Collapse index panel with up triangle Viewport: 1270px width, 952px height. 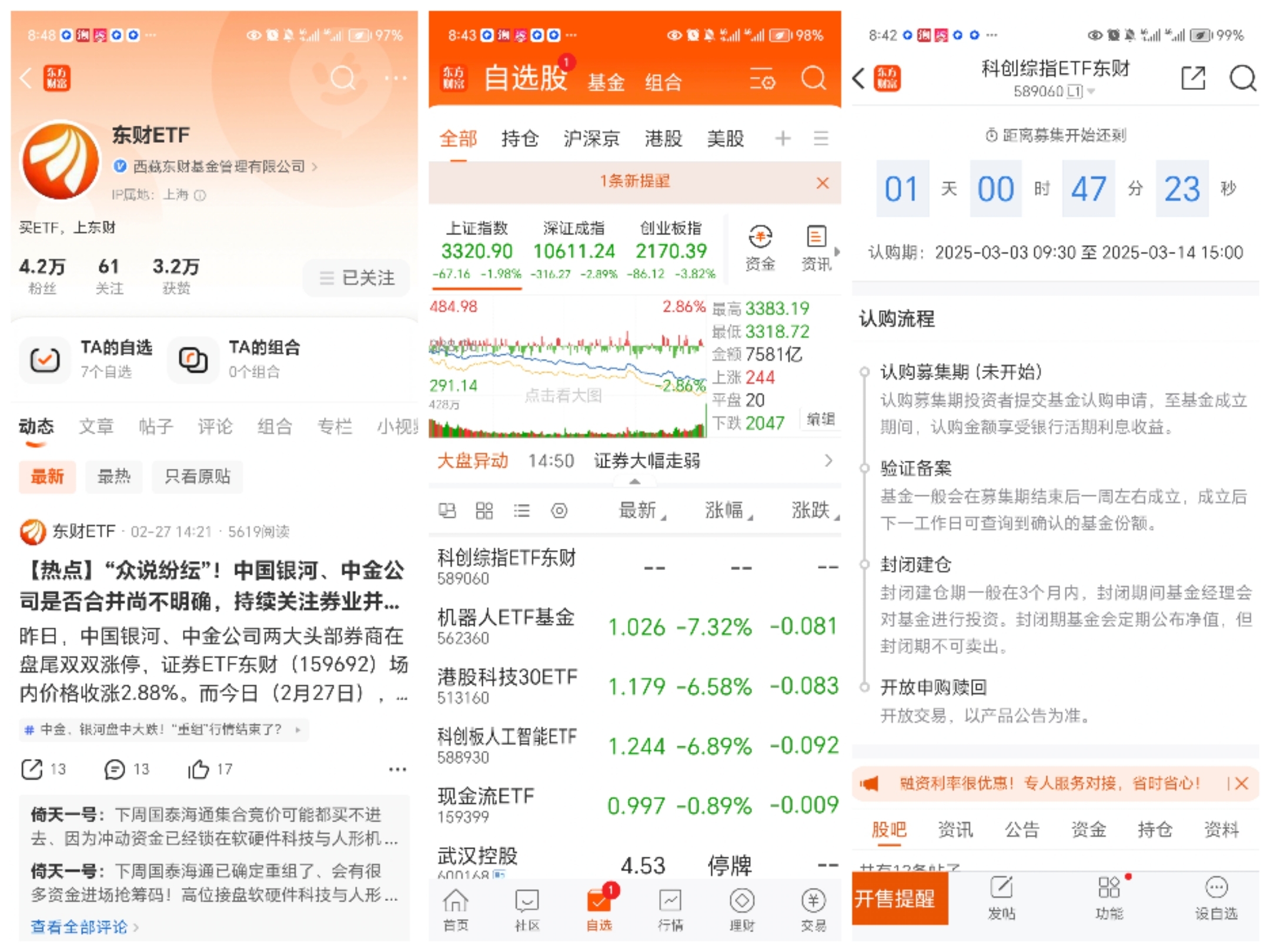(x=635, y=481)
